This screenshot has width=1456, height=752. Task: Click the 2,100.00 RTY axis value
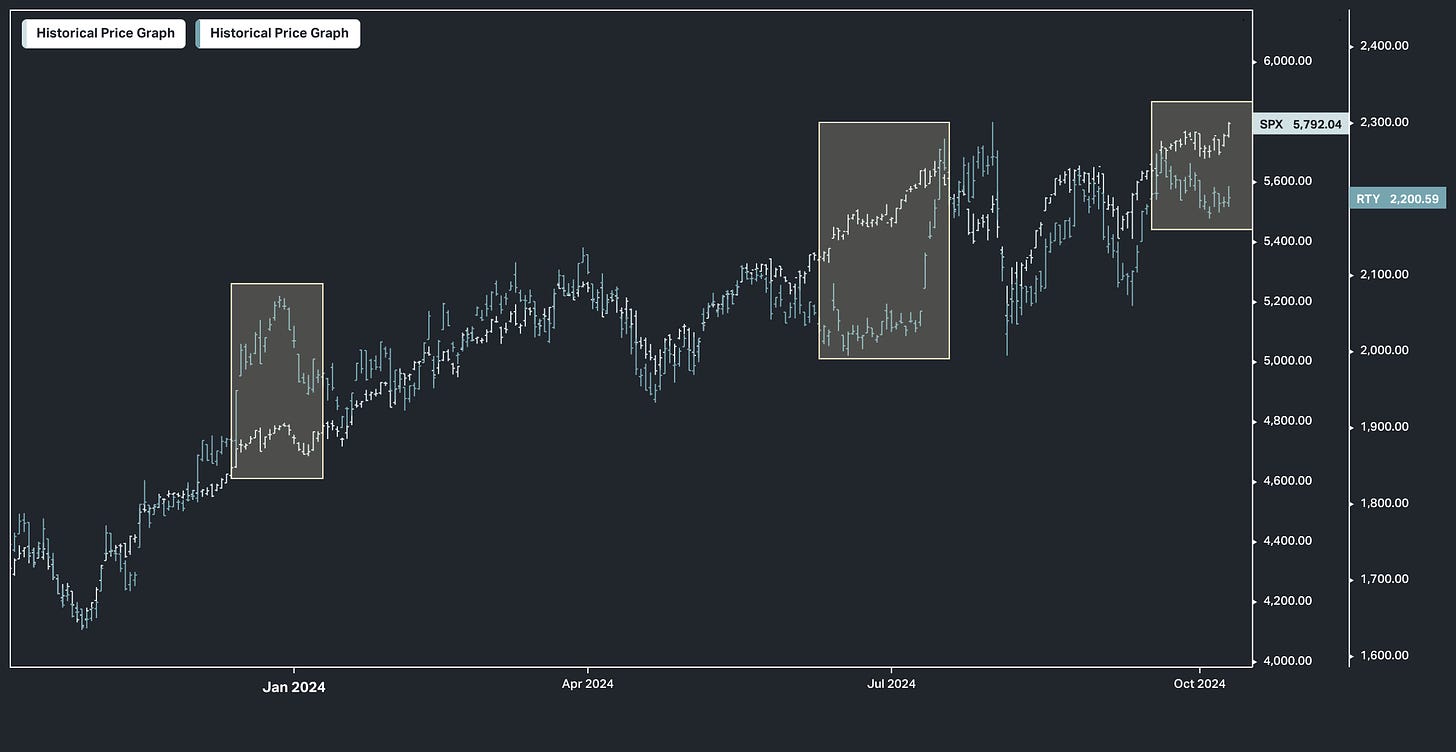(x=1385, y=274)
